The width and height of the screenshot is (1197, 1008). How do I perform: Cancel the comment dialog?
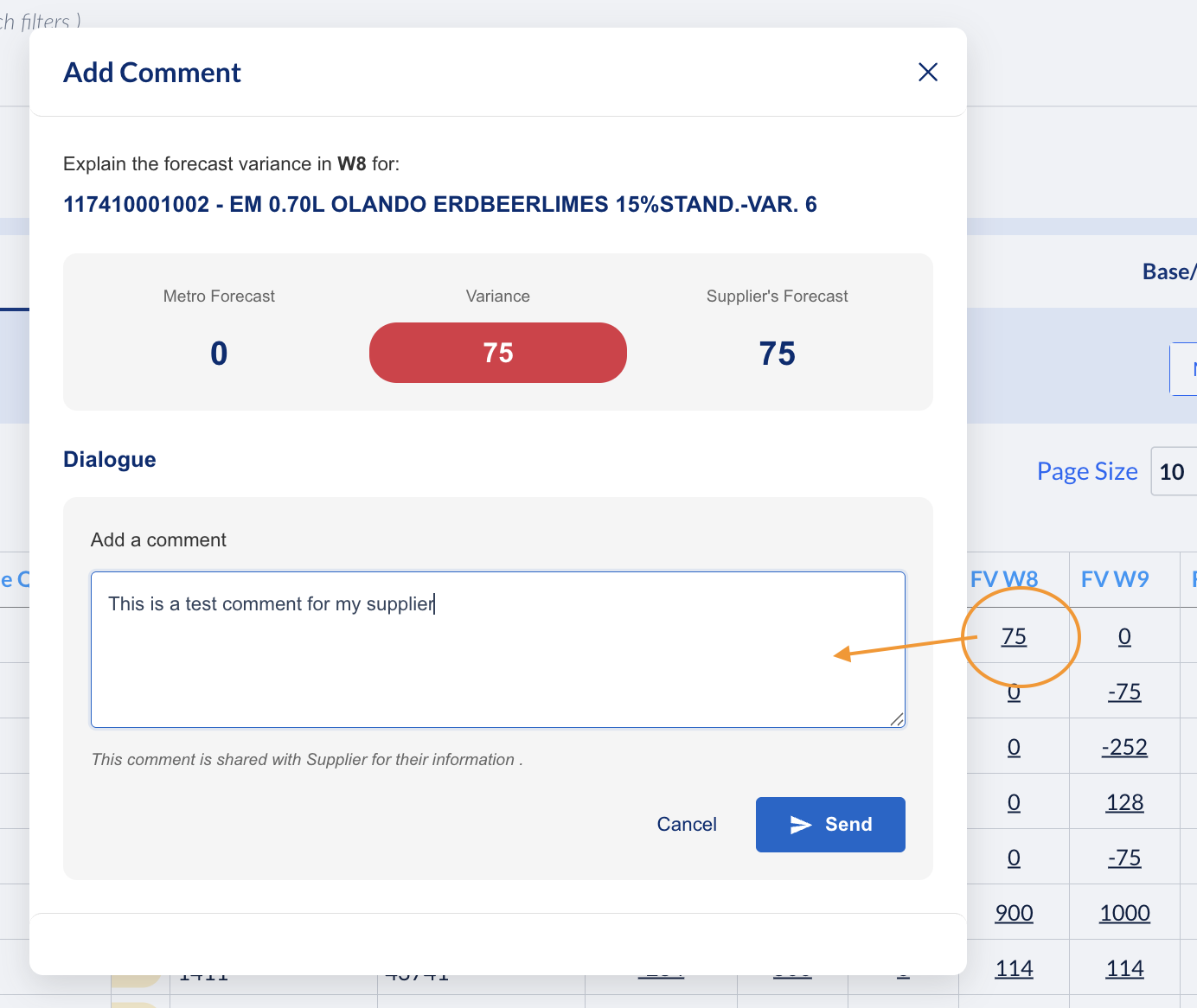pyautogui.click(x=687, y=825)
